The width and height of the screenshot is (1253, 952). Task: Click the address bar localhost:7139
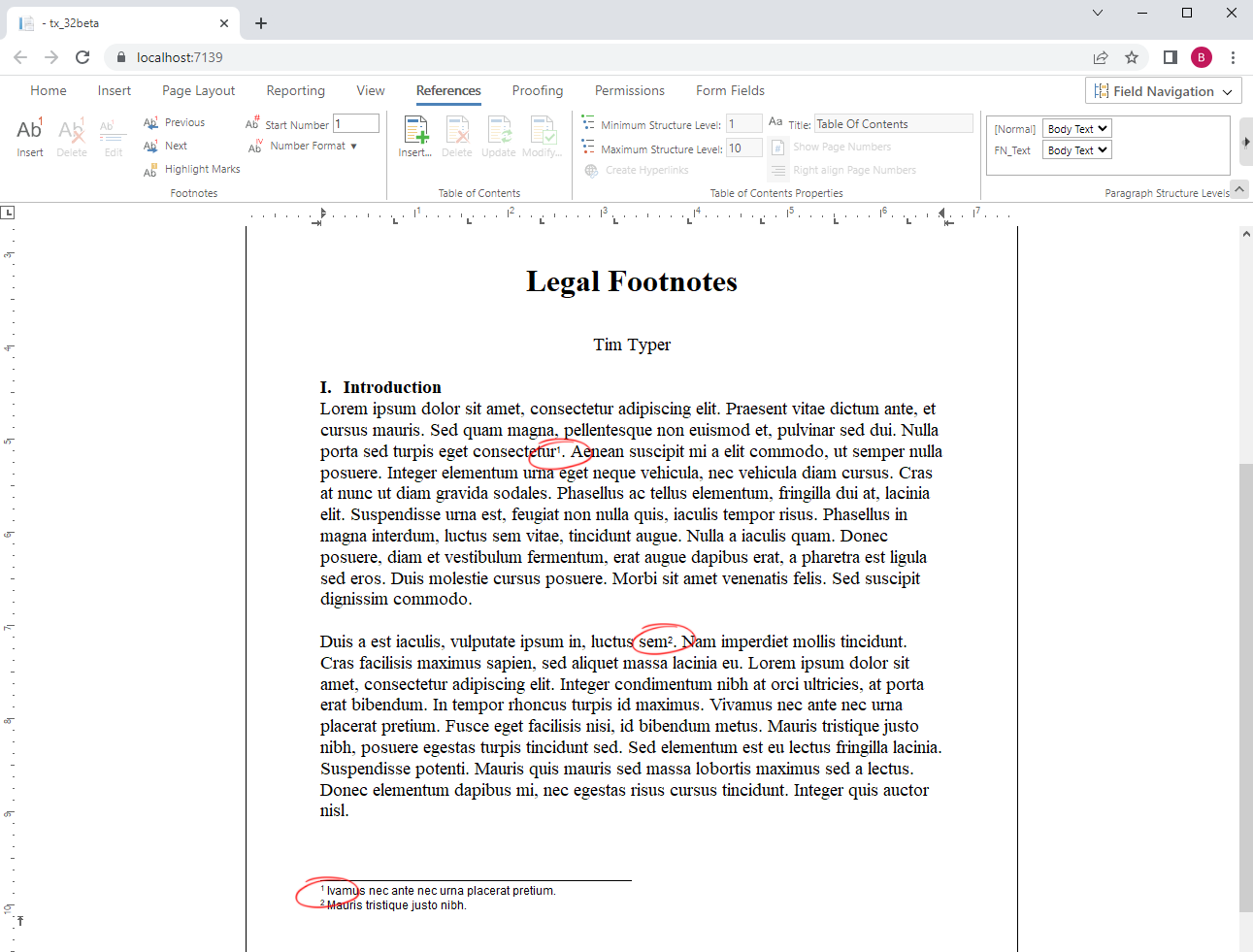coord(180,57)
